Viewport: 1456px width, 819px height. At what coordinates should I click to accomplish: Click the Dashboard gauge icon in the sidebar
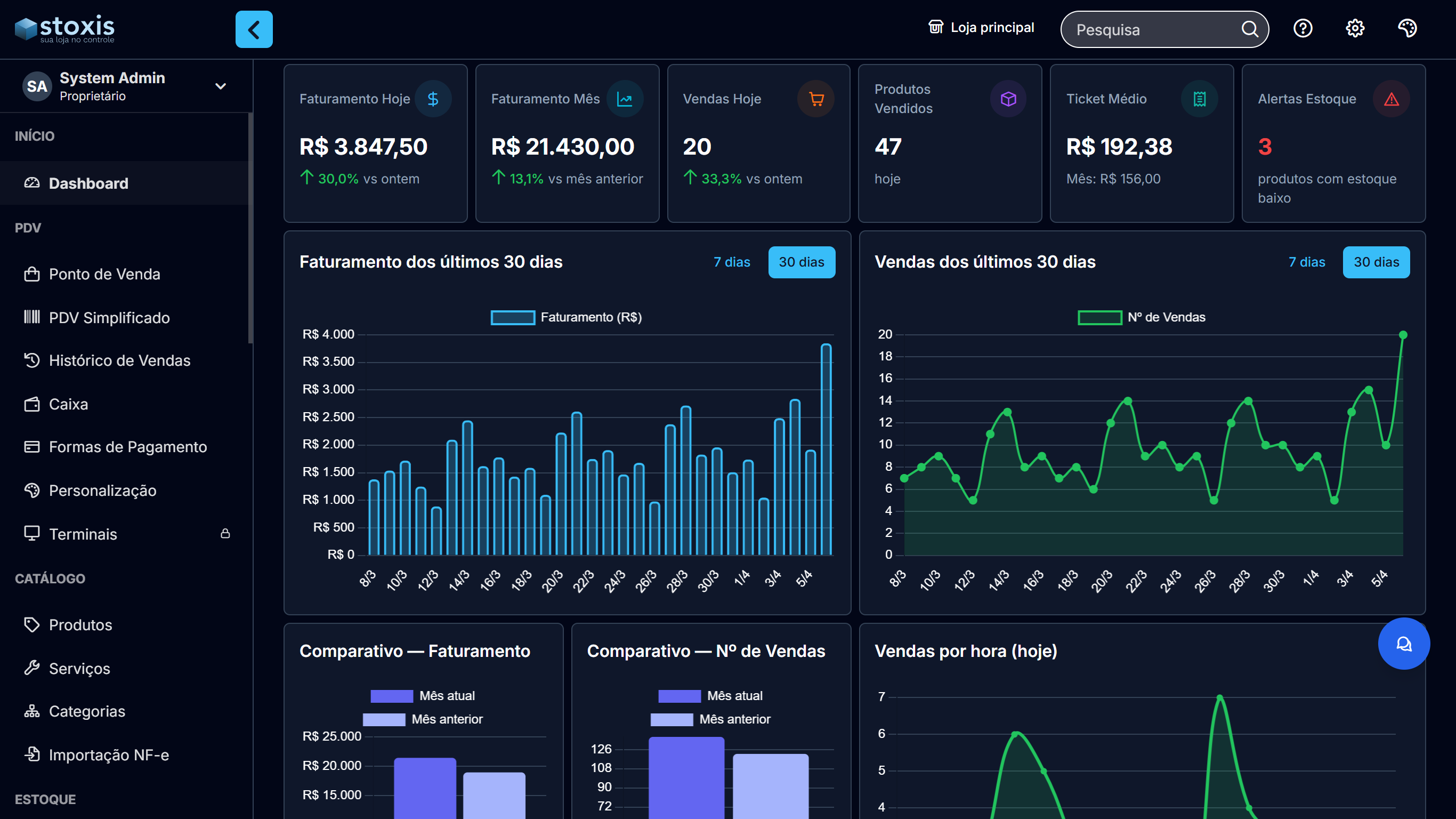[x=31, y=183]
